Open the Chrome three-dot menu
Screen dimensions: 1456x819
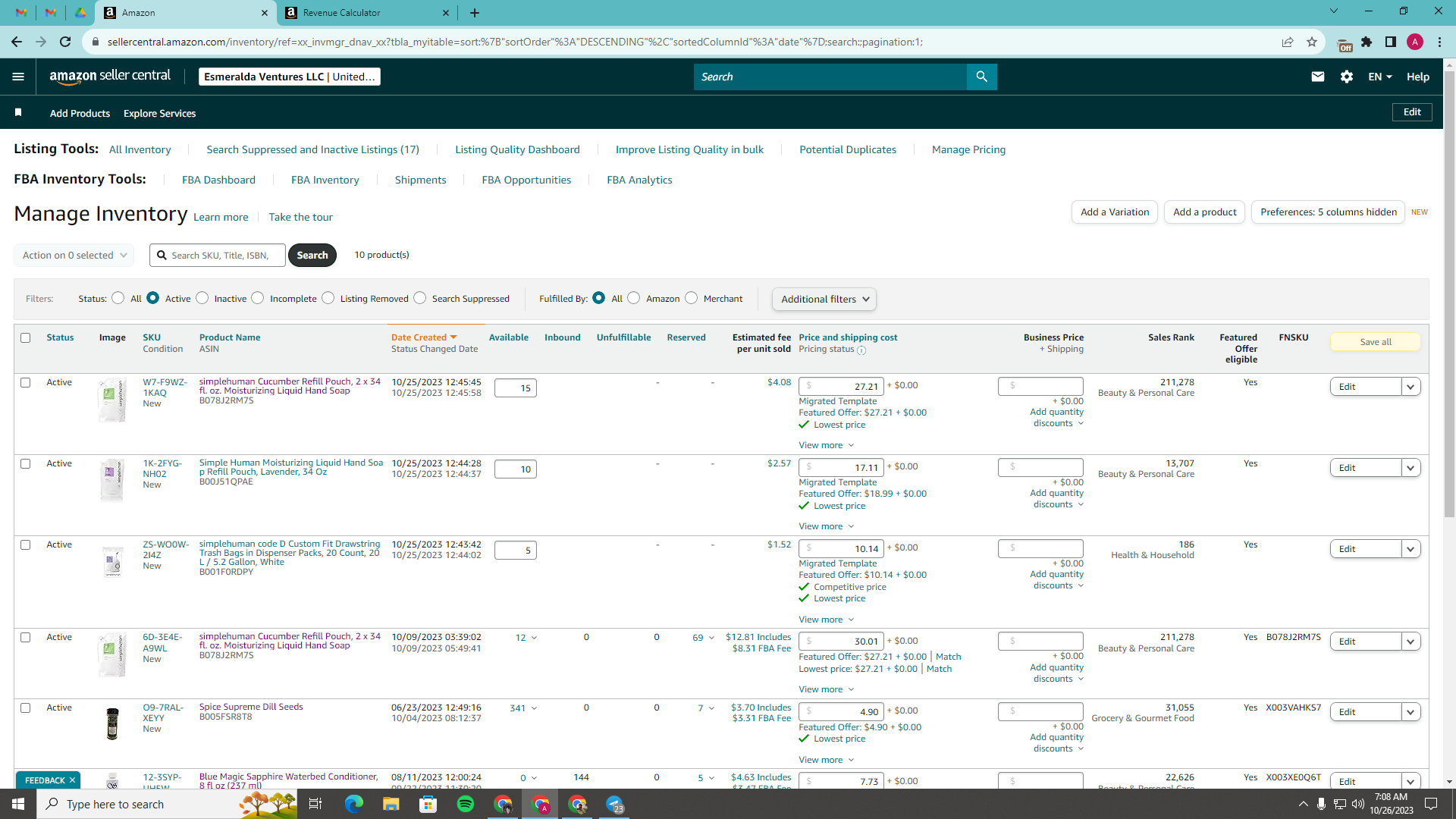(x=1439, y=42)
